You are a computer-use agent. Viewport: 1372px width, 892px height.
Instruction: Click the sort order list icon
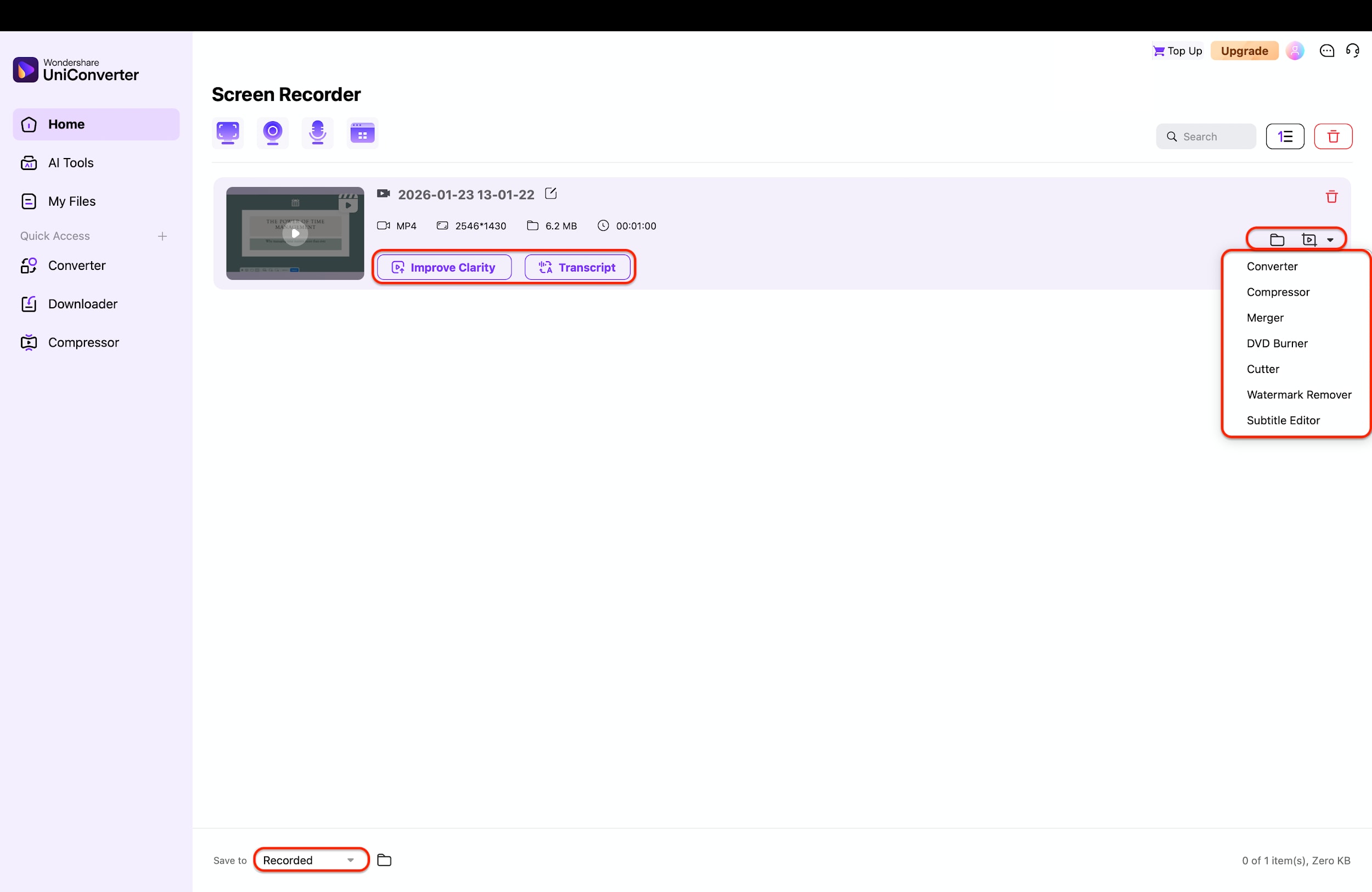coord(1285,136)
